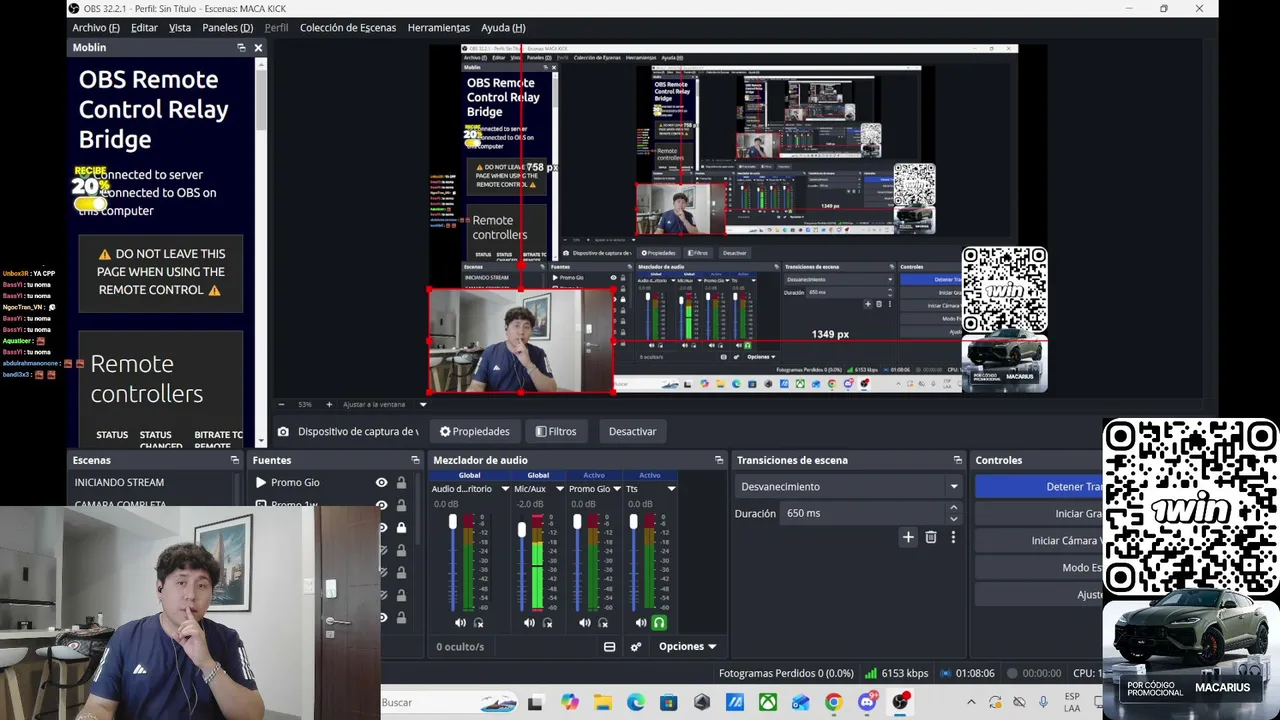Image resolution: width=1280 pixels, height=720 pixels.
Task: Open Discord from the taskbar
Action: 867,703
